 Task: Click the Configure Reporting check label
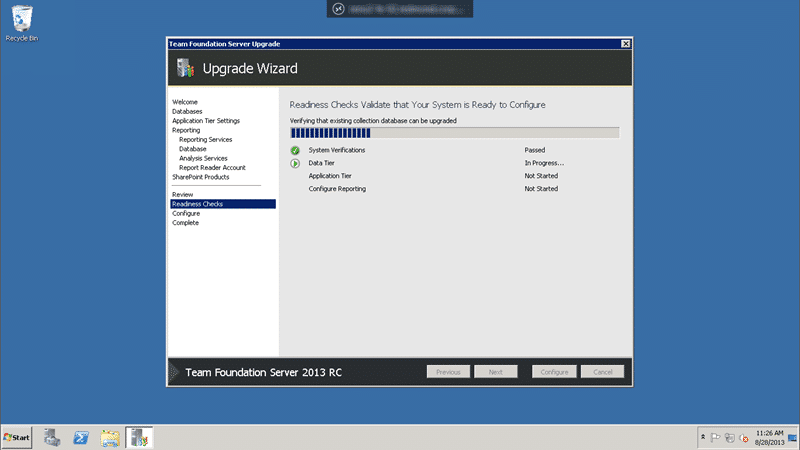click(337, 189)
